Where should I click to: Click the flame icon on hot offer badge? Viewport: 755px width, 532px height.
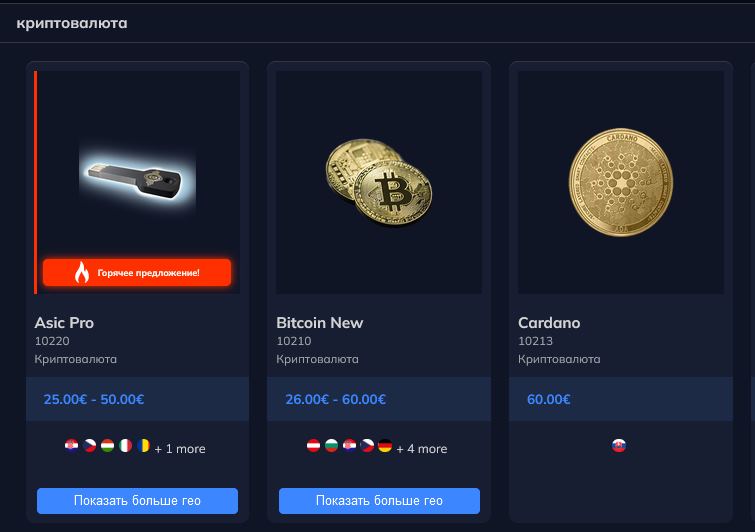(82, 272)
